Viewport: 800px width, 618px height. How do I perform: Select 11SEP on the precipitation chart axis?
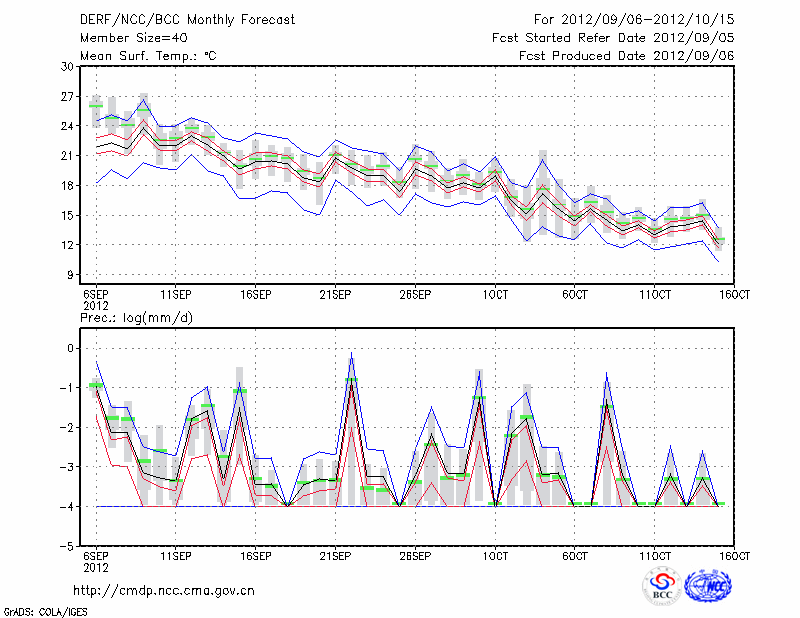(176, 555)
